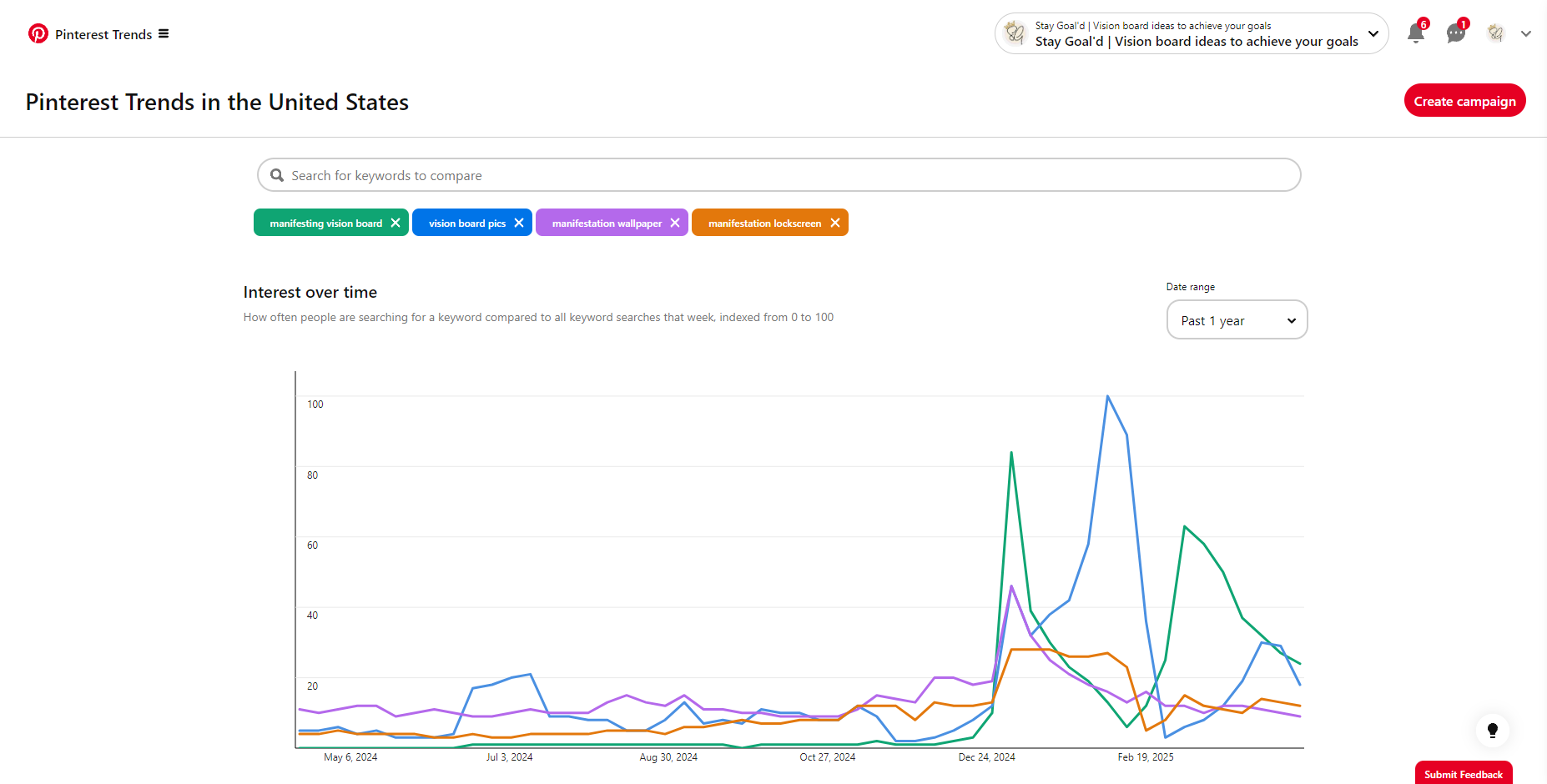Viewport: 1547px width, 784px height.
Task: Remove the manifestation wallpaper keyword
Action: pyautogui.click(x=675, y=223)
